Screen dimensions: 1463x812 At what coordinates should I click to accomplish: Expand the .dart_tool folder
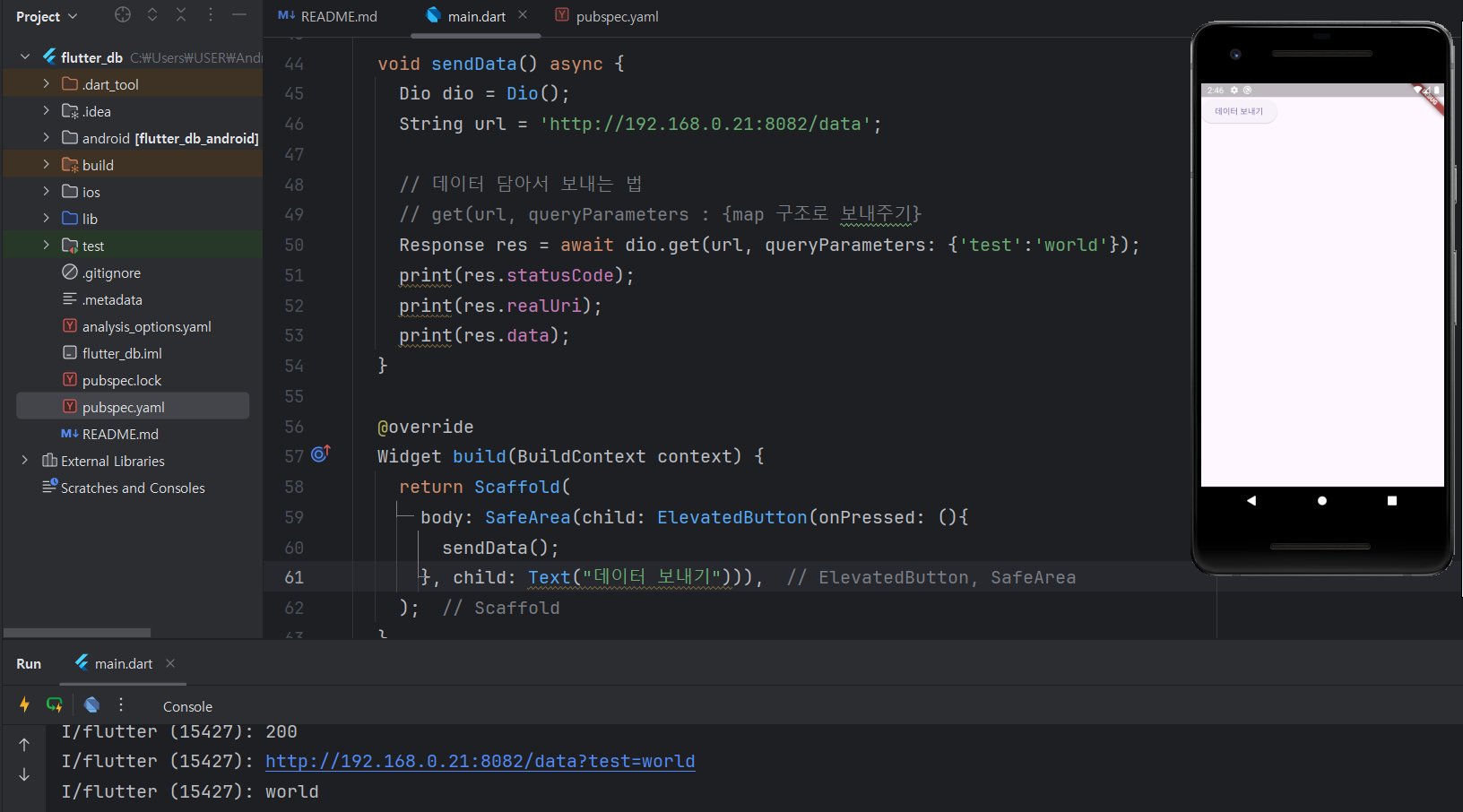pyautogui.click(x=46, y=84)
